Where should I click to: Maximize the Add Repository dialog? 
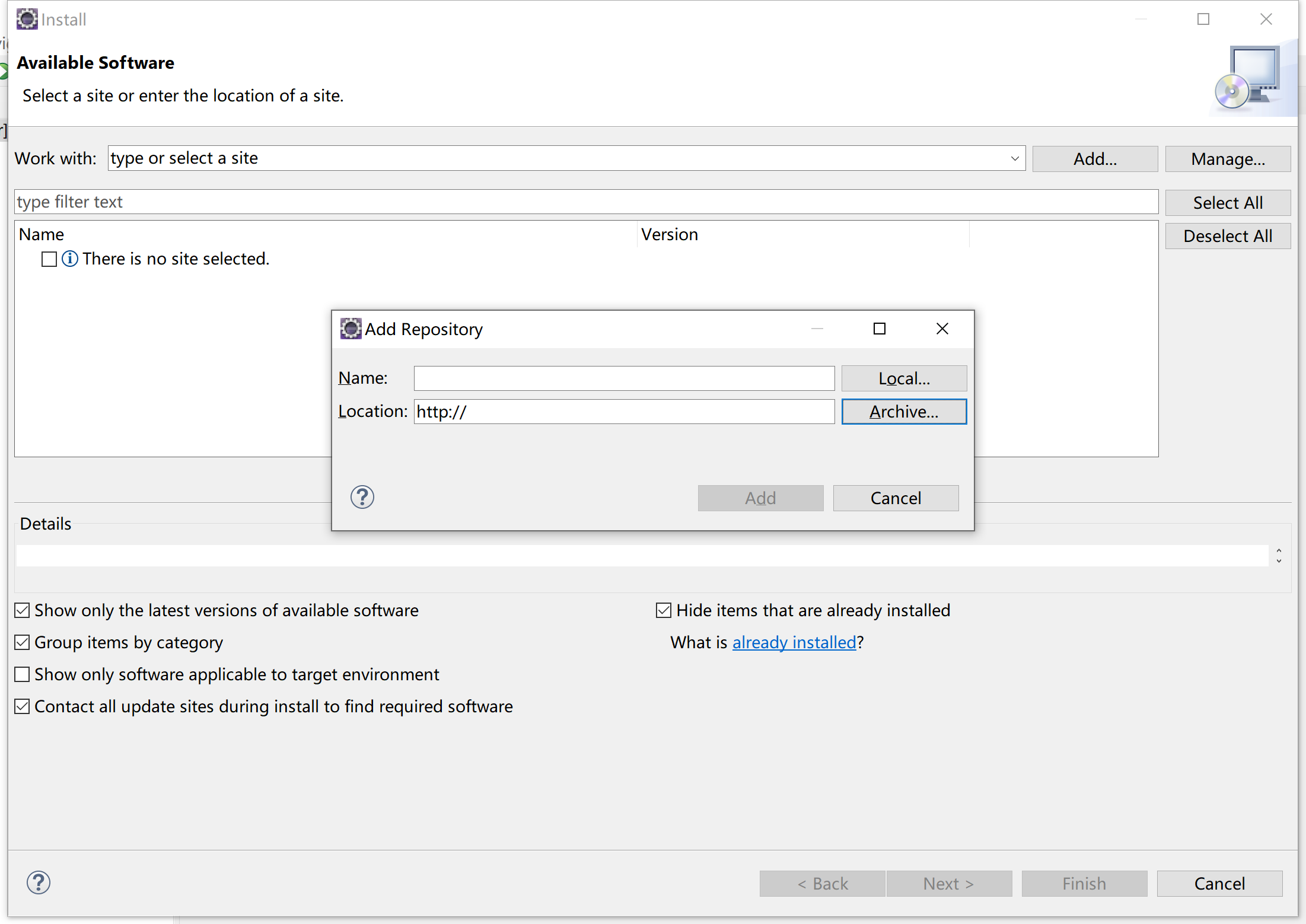coord(879,329)
